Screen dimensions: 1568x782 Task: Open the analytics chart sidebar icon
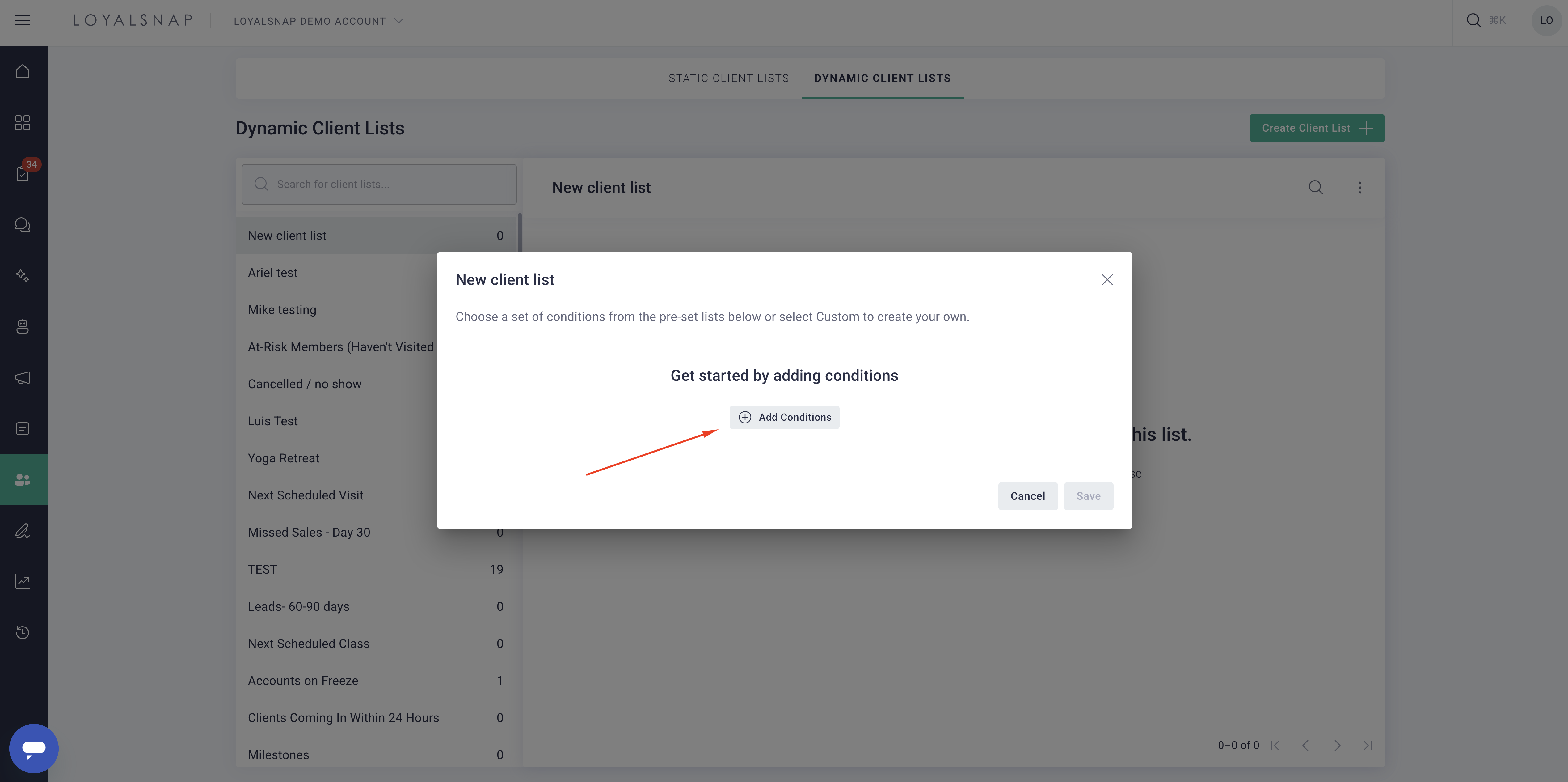tap(23, 582)
